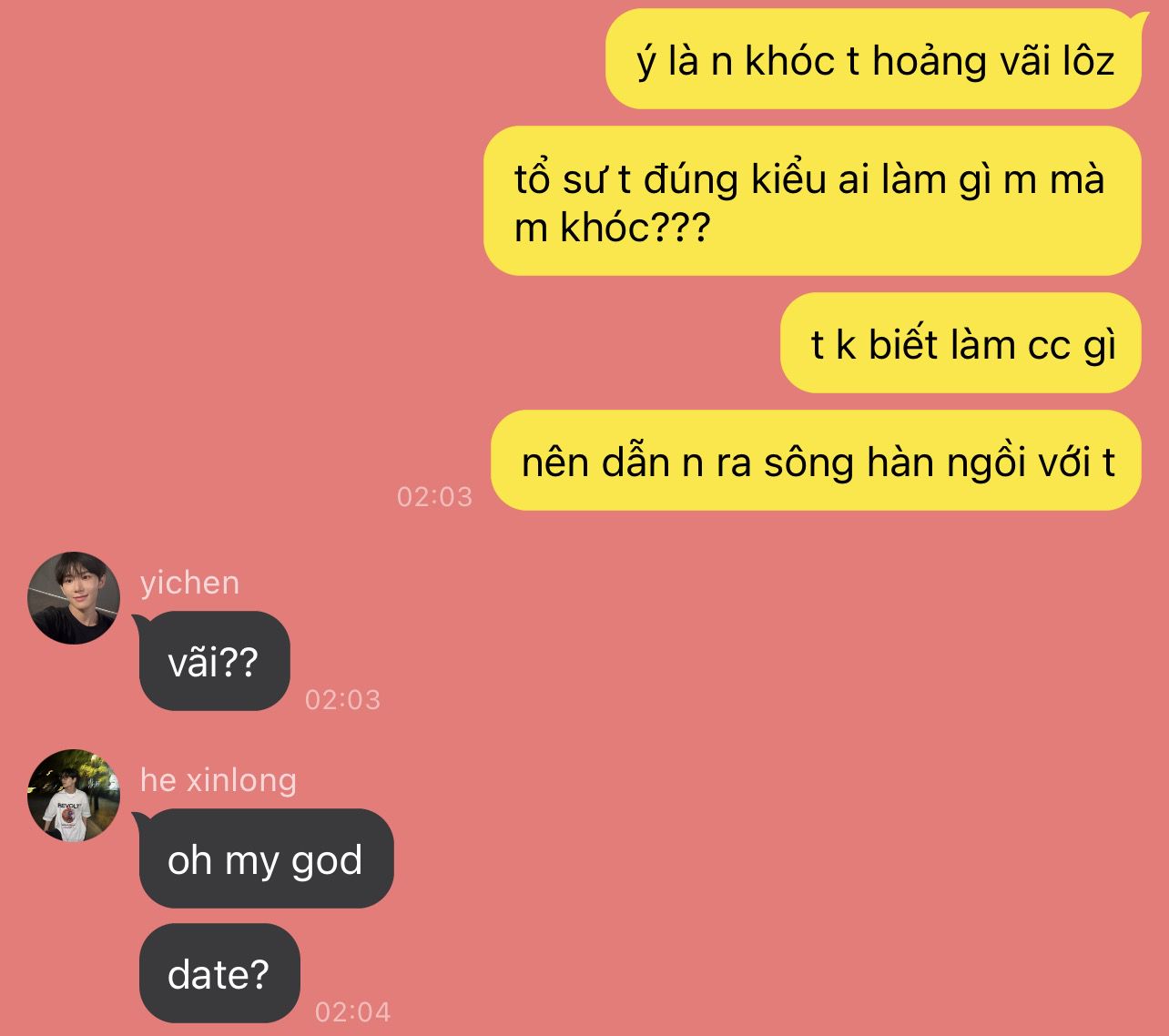Tap the 't k biết làm cc gì' bubble
The image size is (1169, 1036).
coord(961,343)
